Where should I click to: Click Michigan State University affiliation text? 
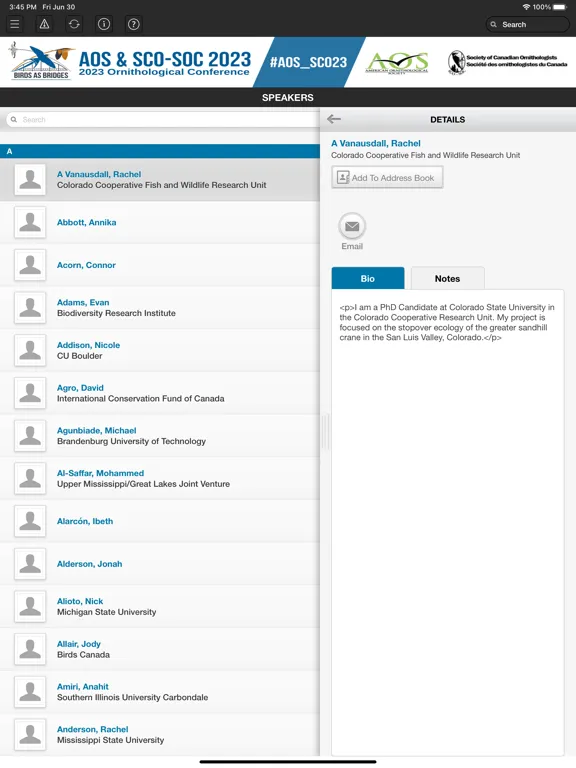106,612
